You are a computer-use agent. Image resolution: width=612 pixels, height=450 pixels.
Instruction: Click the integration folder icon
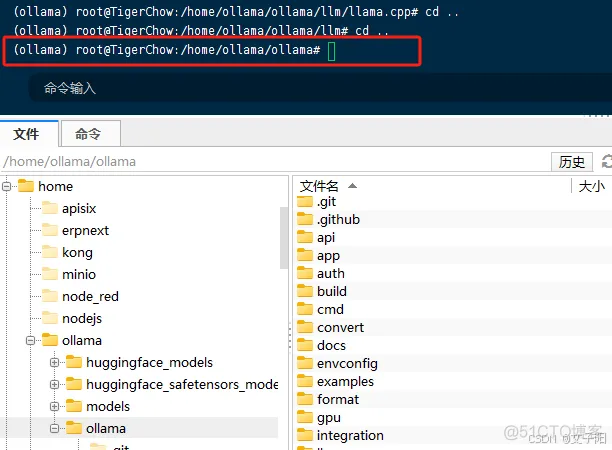tap(305, 435)
